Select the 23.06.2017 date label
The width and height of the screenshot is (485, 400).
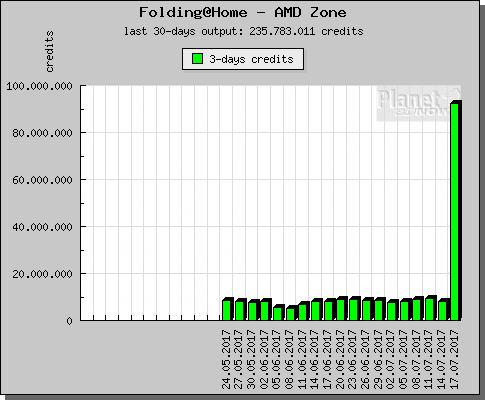[353, 359]
